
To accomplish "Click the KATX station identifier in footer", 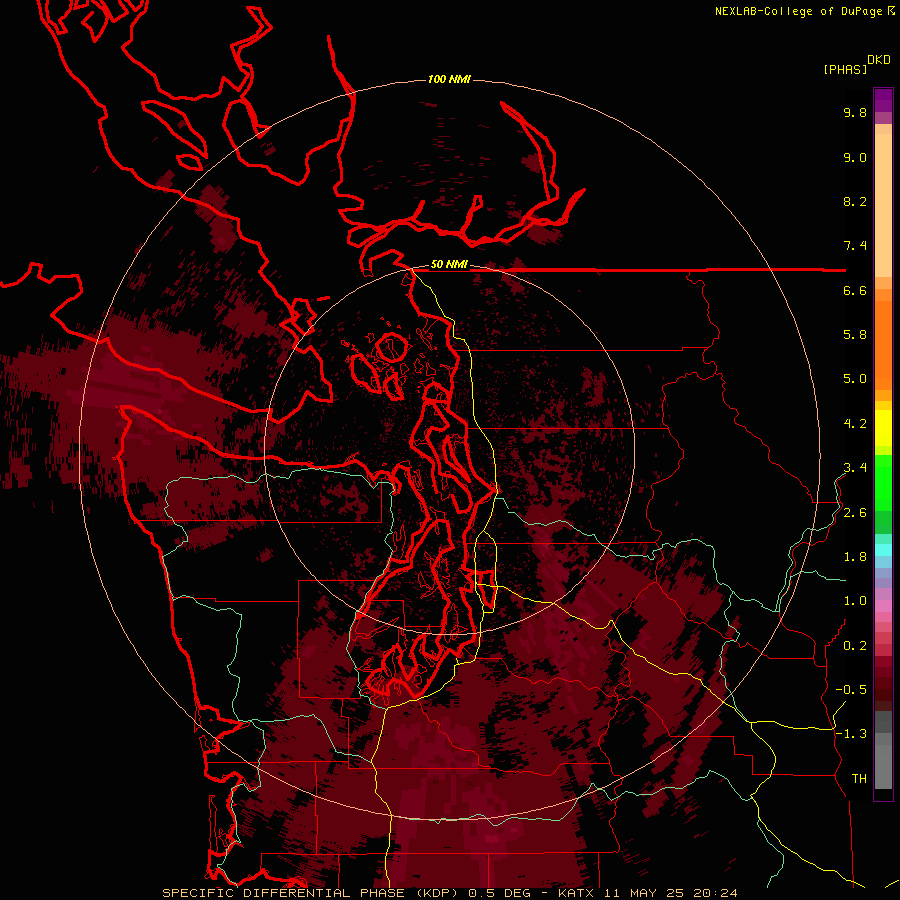I will [x=577, y=893].
